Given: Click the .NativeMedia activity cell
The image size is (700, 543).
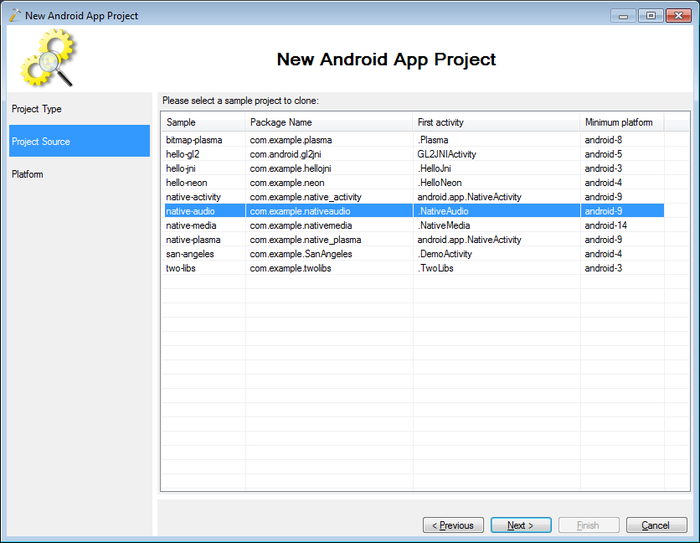Looking at the screenshot, I should coord(444,226).
